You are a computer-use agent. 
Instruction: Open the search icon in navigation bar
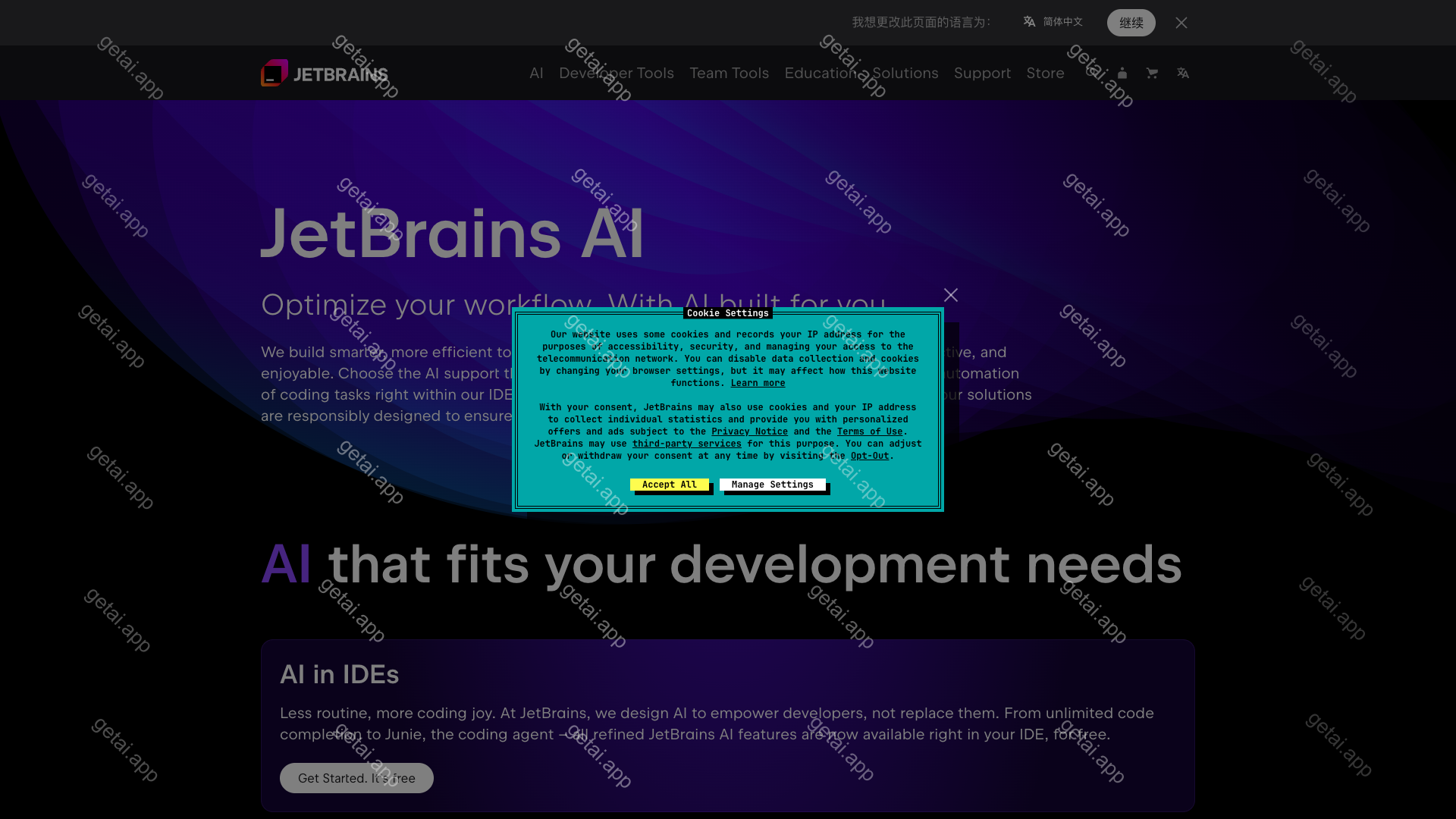[x=1092, y=73]
